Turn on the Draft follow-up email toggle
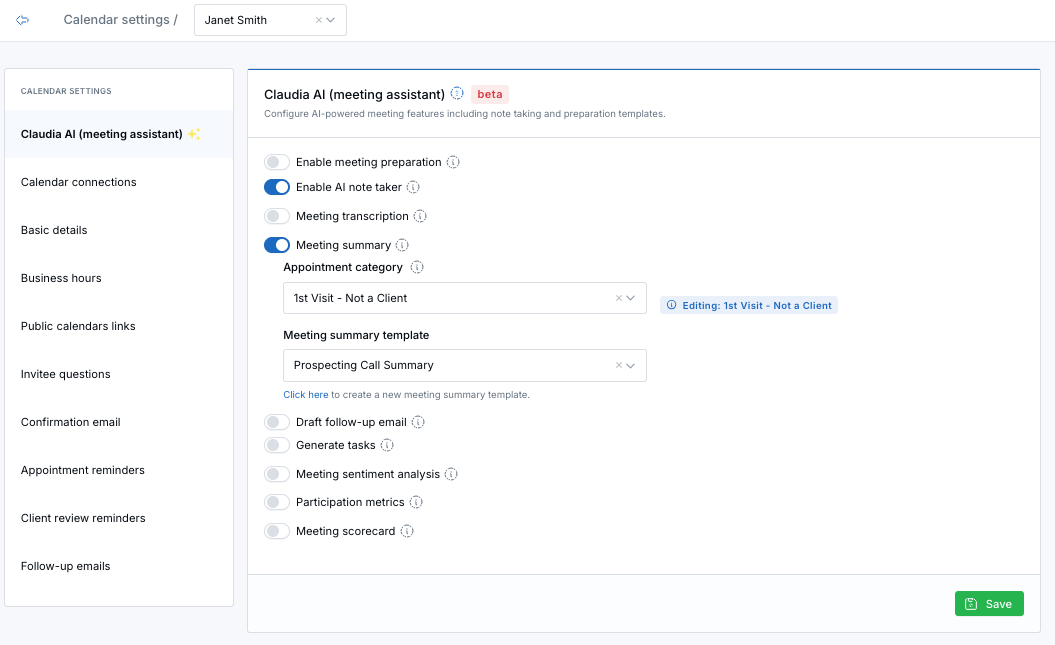This screenshot has height=645, width=1055. coord(276,421)
